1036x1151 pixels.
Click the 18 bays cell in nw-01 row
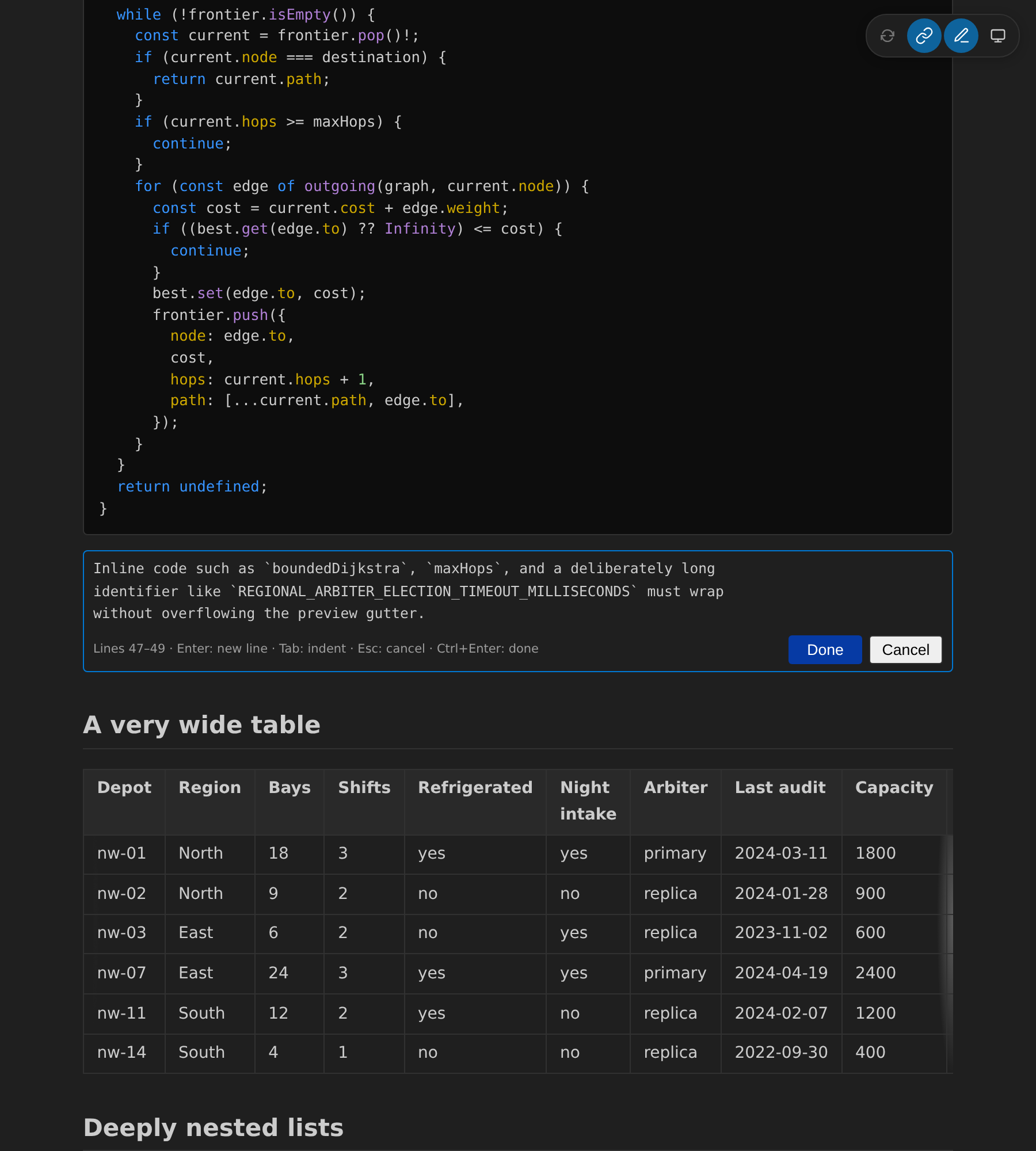[x=290, y=853]
